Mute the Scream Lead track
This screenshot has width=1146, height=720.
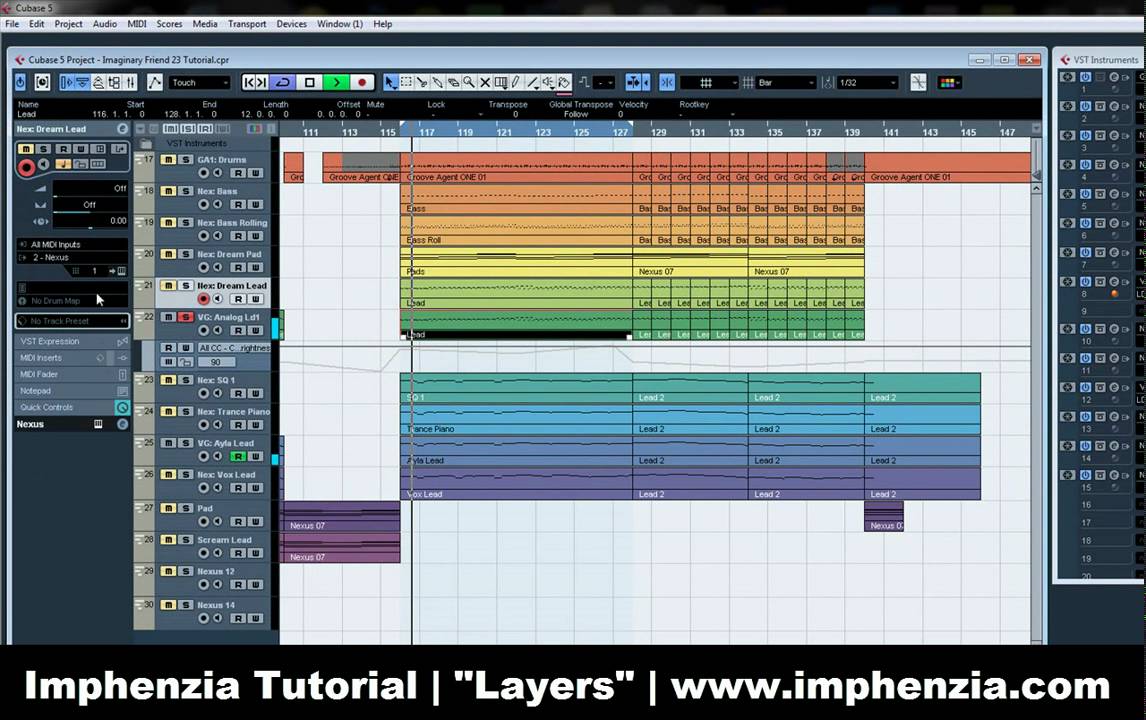click(x=169, y=539)
